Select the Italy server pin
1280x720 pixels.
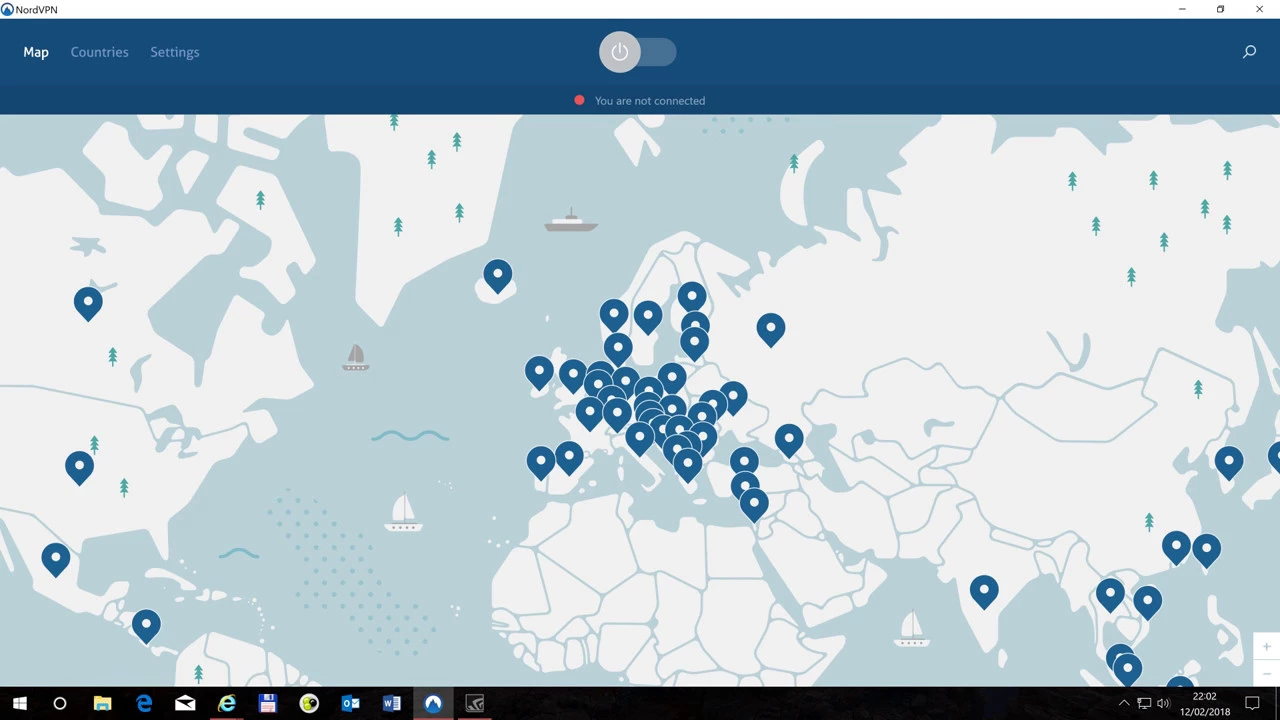pos(640,437)
